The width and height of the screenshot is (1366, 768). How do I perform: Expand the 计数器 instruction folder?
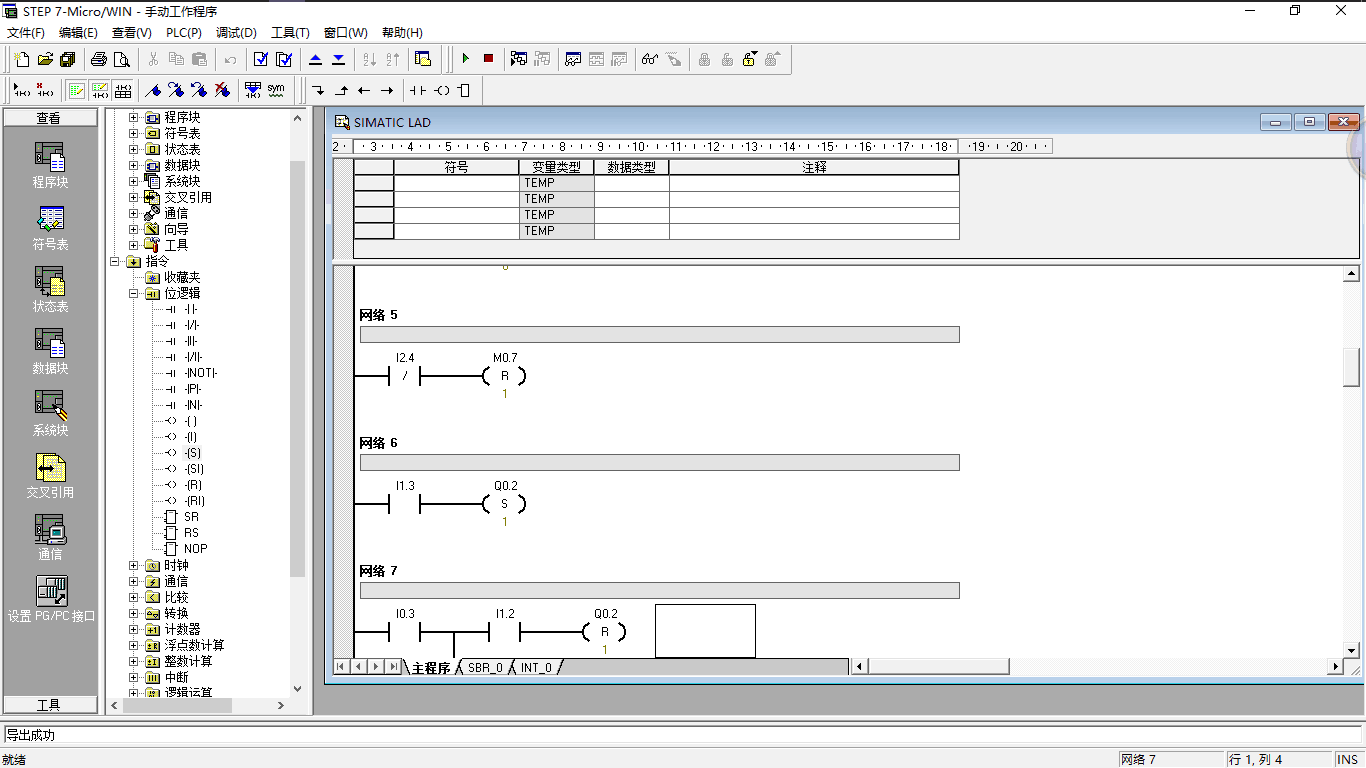point(134,629)
